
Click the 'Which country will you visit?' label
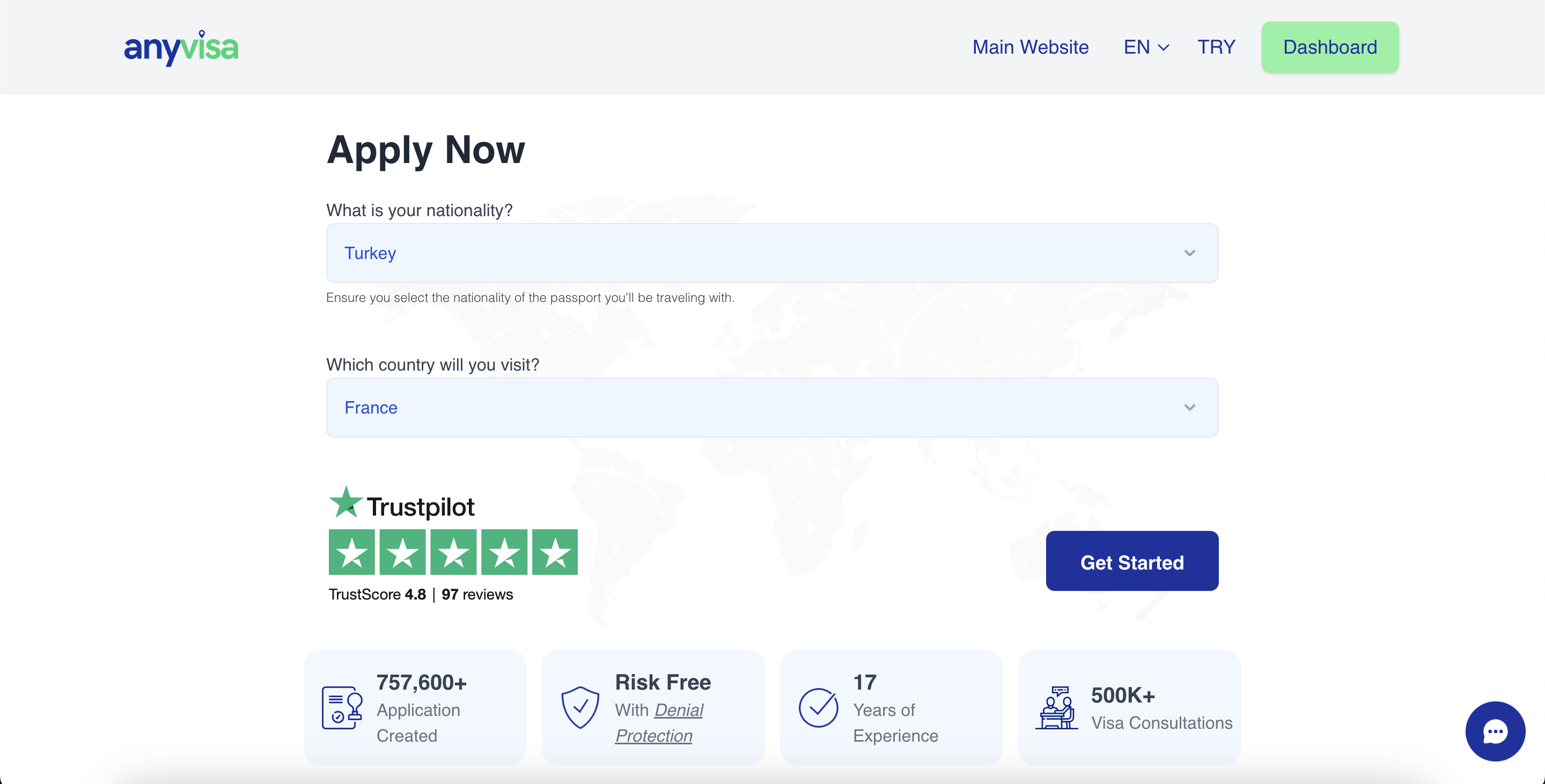pos(432,365)
